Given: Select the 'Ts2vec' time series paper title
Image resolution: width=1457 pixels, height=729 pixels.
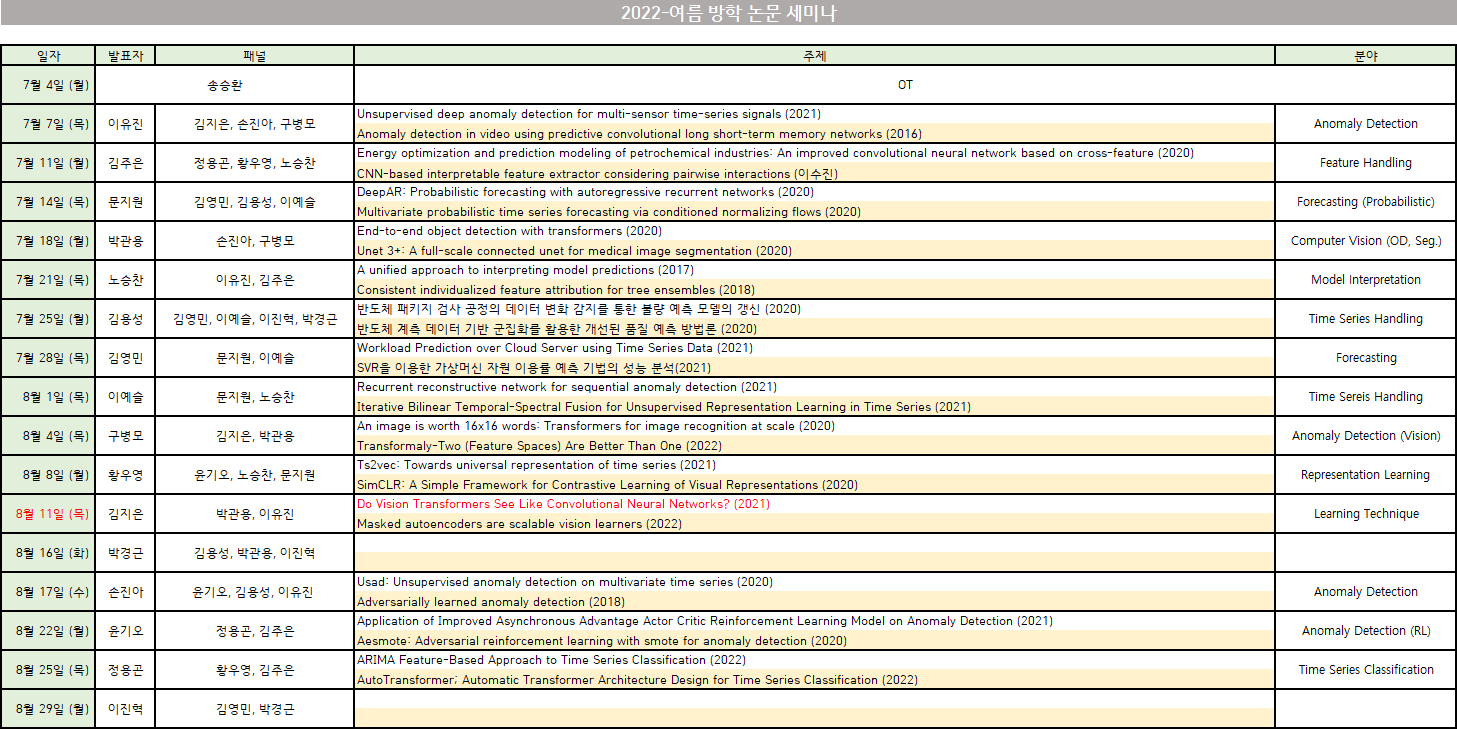Looking at the screenshot, I should pos(536,465).
